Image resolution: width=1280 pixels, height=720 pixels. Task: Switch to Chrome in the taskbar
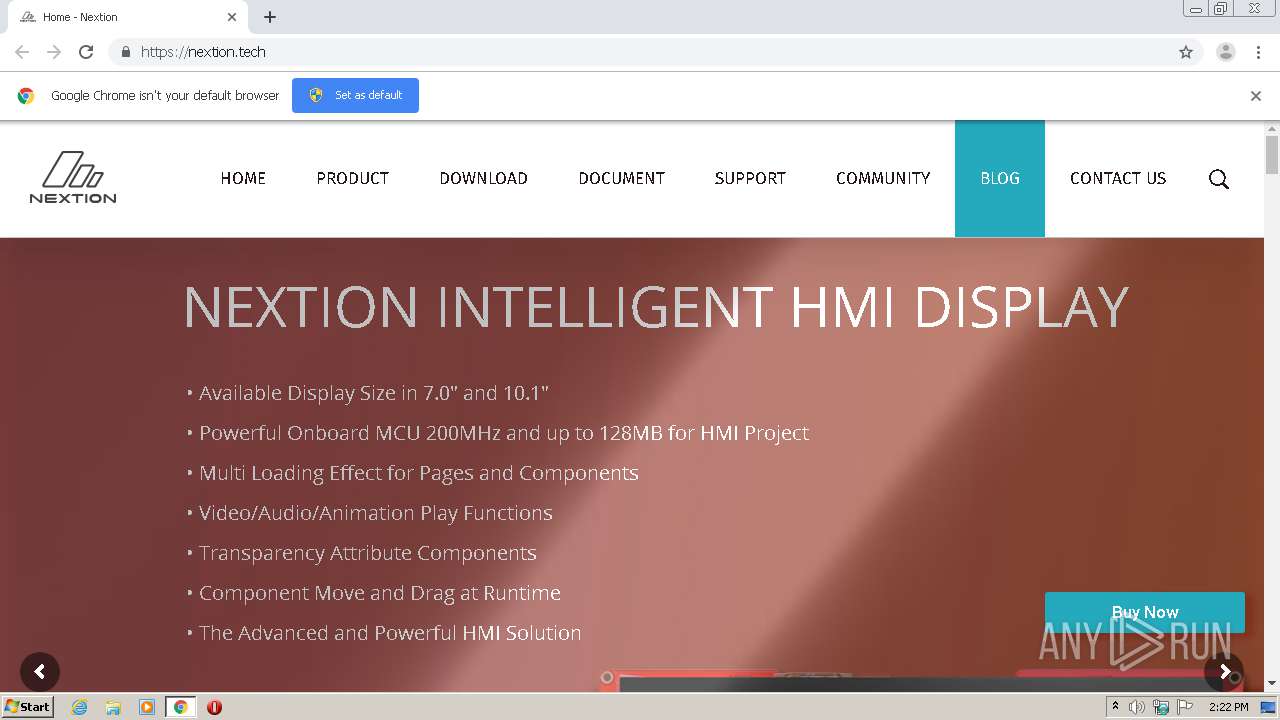click(181, 707)
